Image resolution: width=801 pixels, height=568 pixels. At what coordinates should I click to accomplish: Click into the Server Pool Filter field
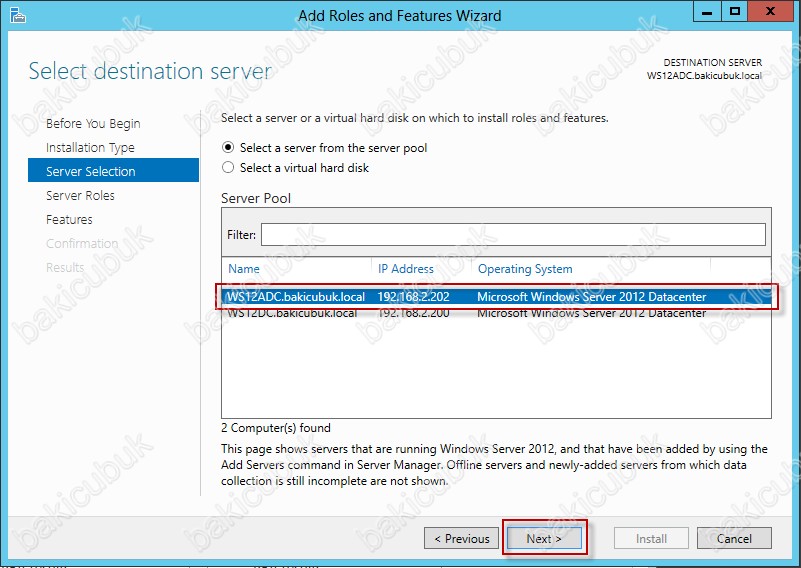pos(513,234)
